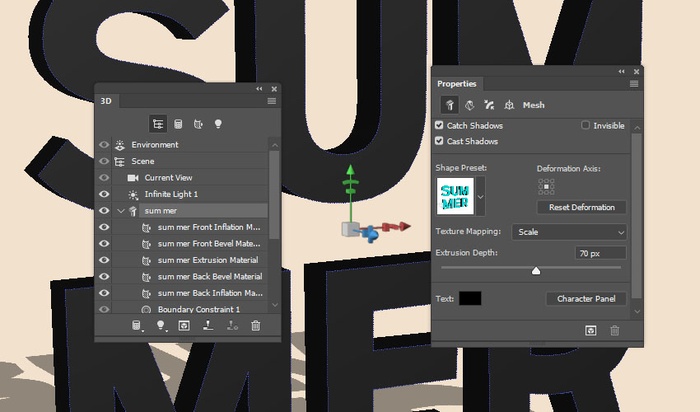Viewport: 700px width, 412px height.
Task: Open the Character Panel button
Action: point(586,299)
